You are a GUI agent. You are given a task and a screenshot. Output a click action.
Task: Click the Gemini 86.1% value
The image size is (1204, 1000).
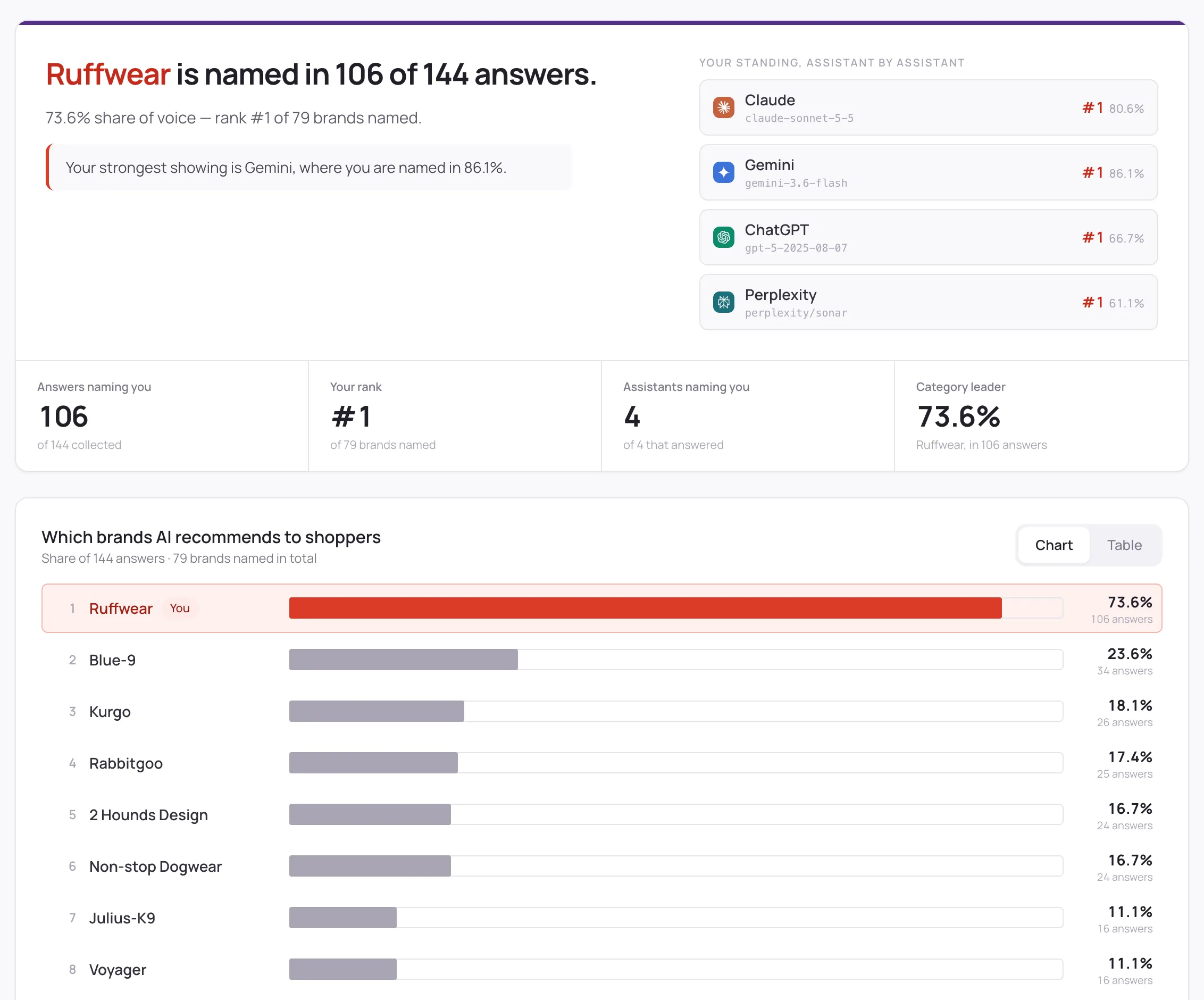coord(1126,173)
